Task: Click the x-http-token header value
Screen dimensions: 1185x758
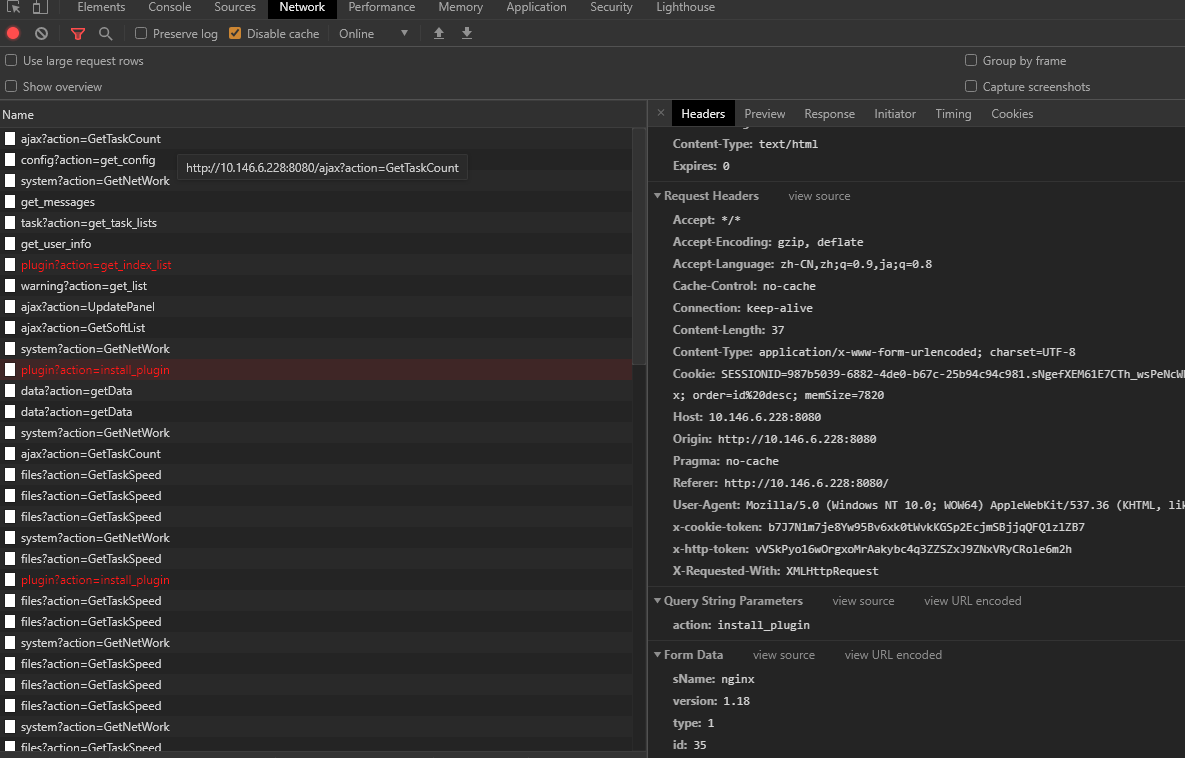Action: coord(913,549)
